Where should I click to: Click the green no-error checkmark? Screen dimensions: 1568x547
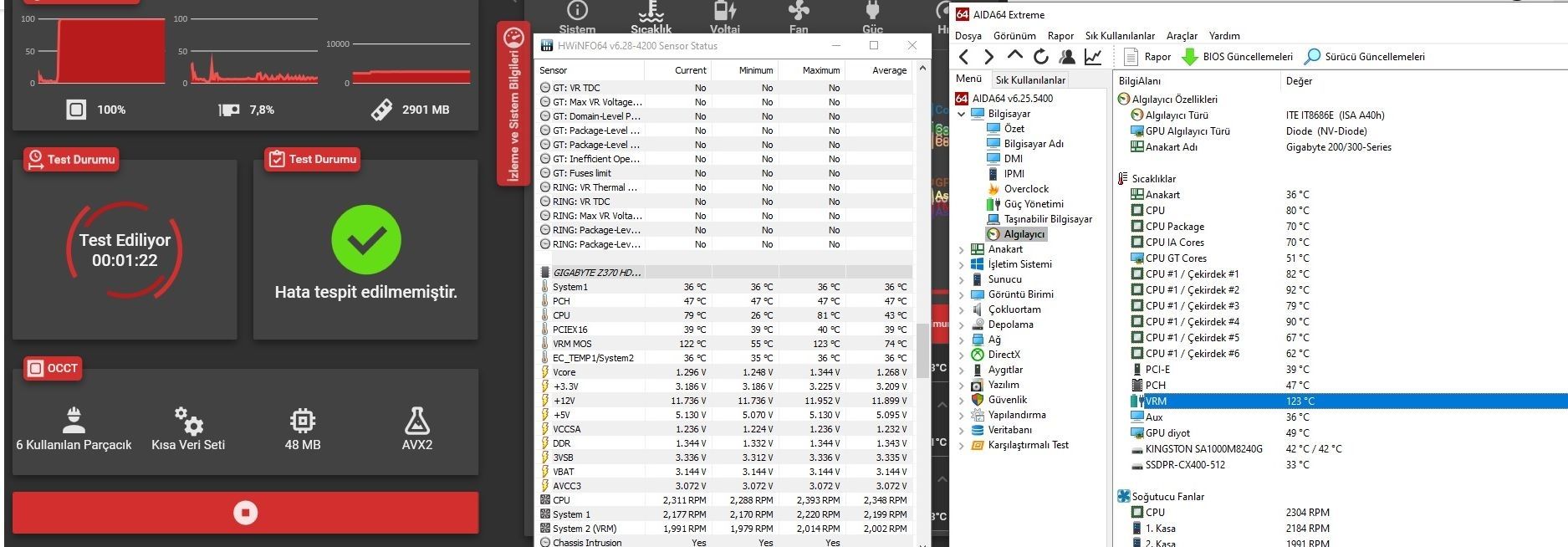(366, 240)
